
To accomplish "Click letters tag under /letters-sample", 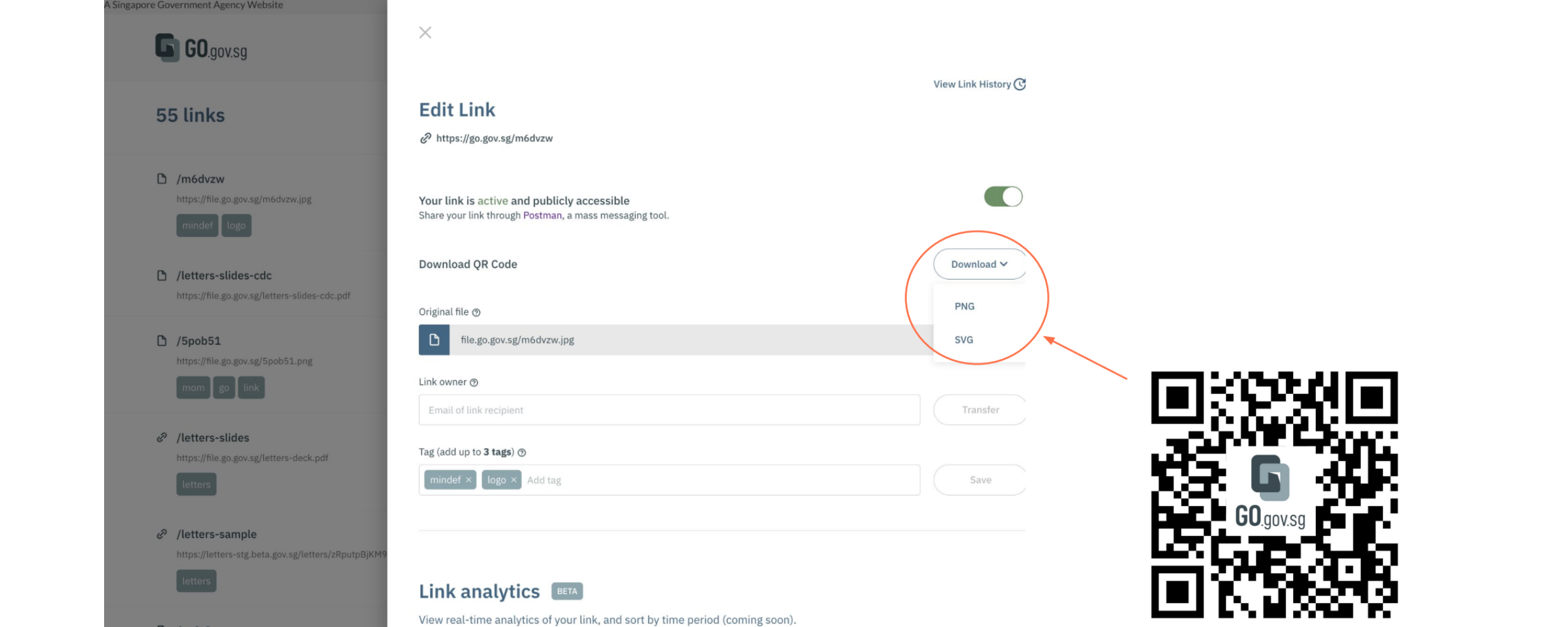I will point(196,581).
